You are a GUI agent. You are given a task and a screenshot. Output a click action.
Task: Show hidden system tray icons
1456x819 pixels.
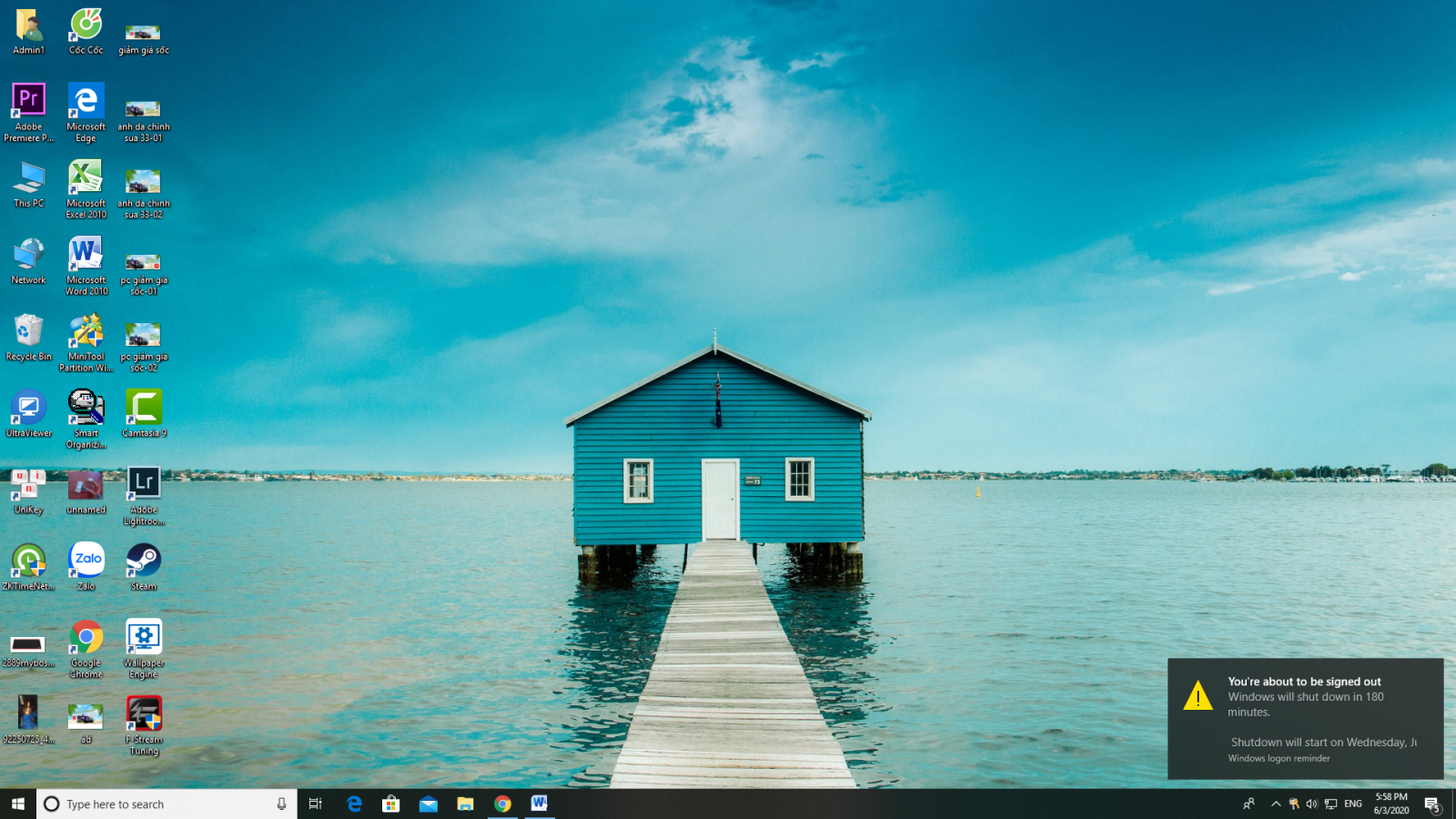coord(1275,804)
